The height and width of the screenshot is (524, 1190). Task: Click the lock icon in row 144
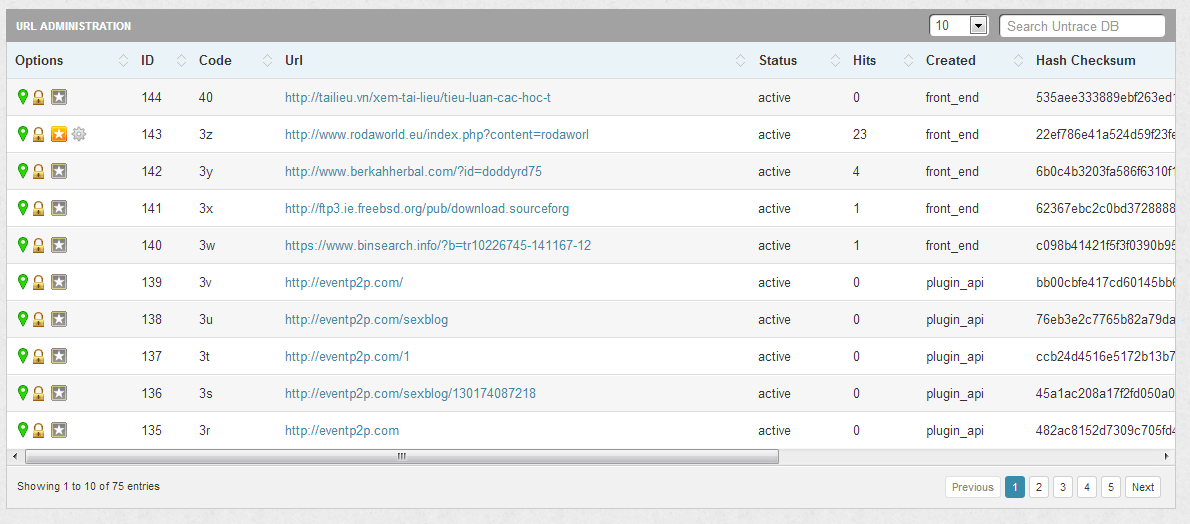(x=38, y=97)
